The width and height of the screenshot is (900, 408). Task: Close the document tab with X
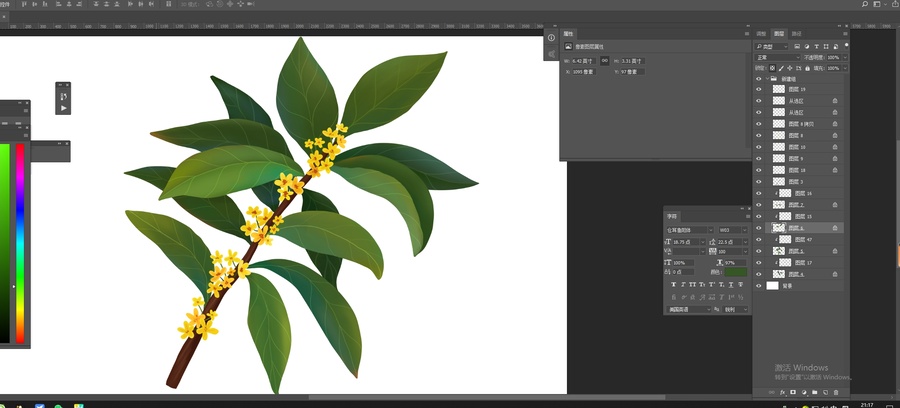coord(4,17)
